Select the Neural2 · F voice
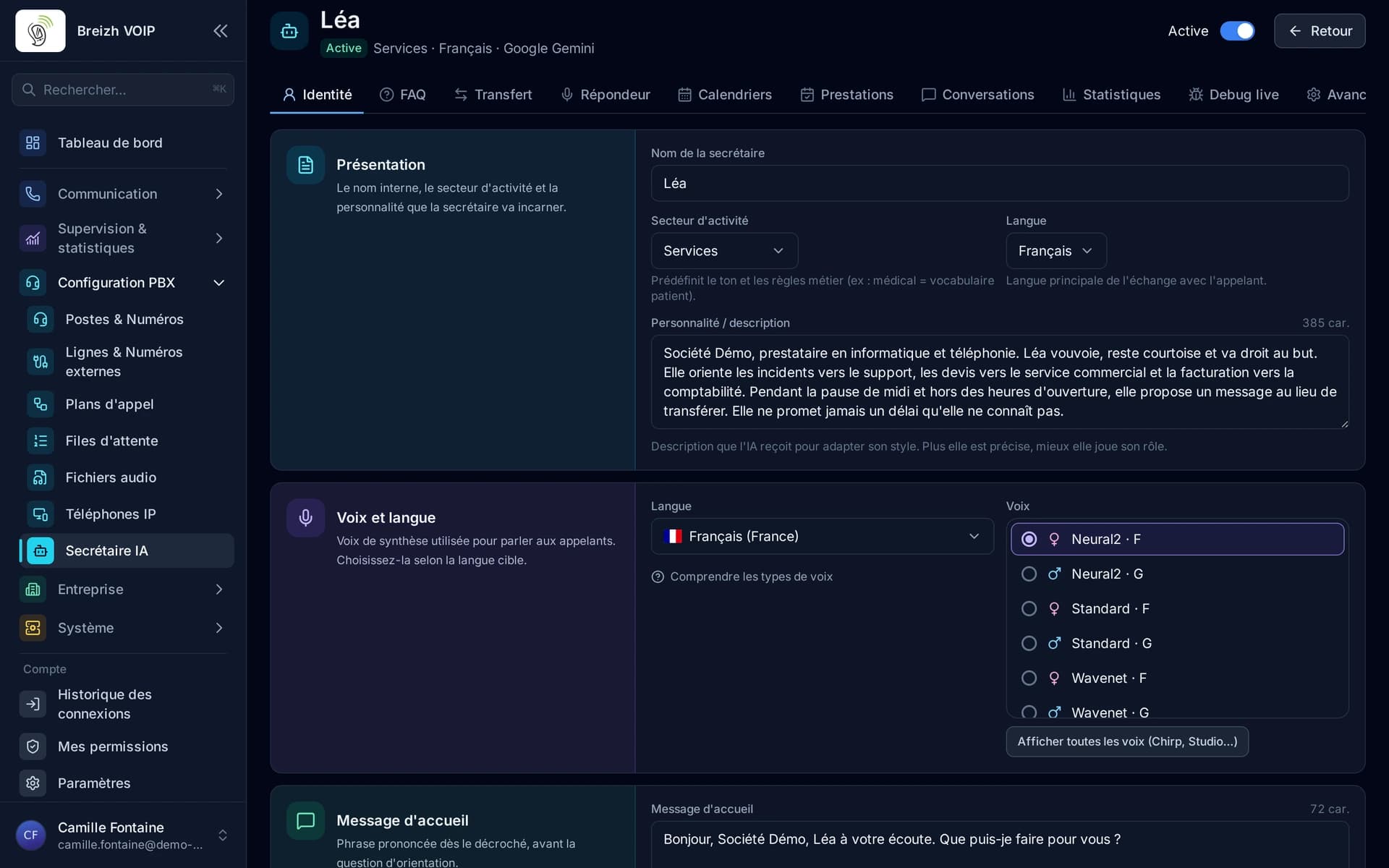Image resolution: width=1389 pixels, height=868 pixels. pyautogui.click(x=1177, y=539)
